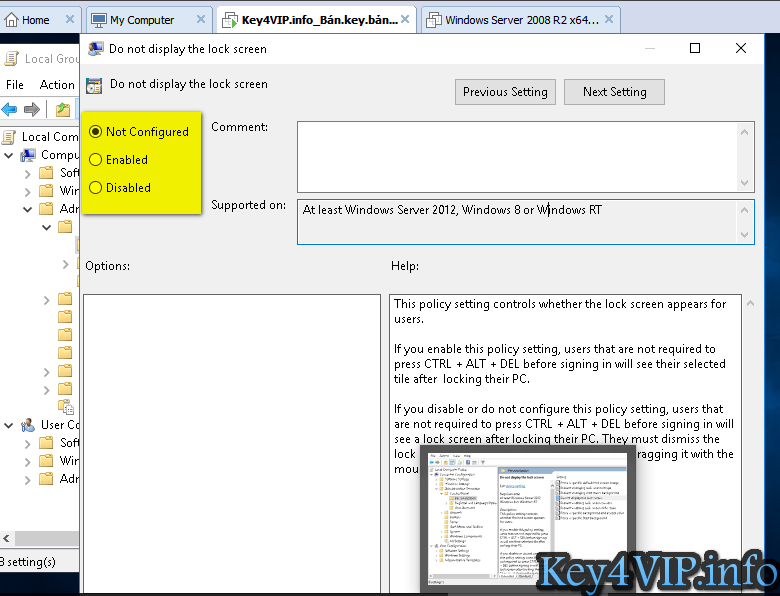Click the Back arrow toolbar icon
The width and height of the screenshot is (780, 596).
pyautogui.click(x=9, y=109)
